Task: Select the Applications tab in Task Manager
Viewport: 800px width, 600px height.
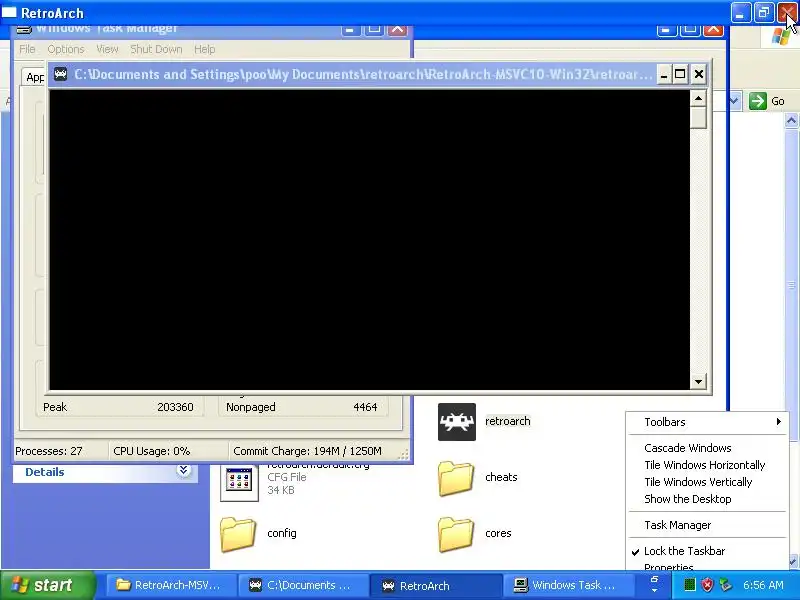Action: (x=35, y=77)
